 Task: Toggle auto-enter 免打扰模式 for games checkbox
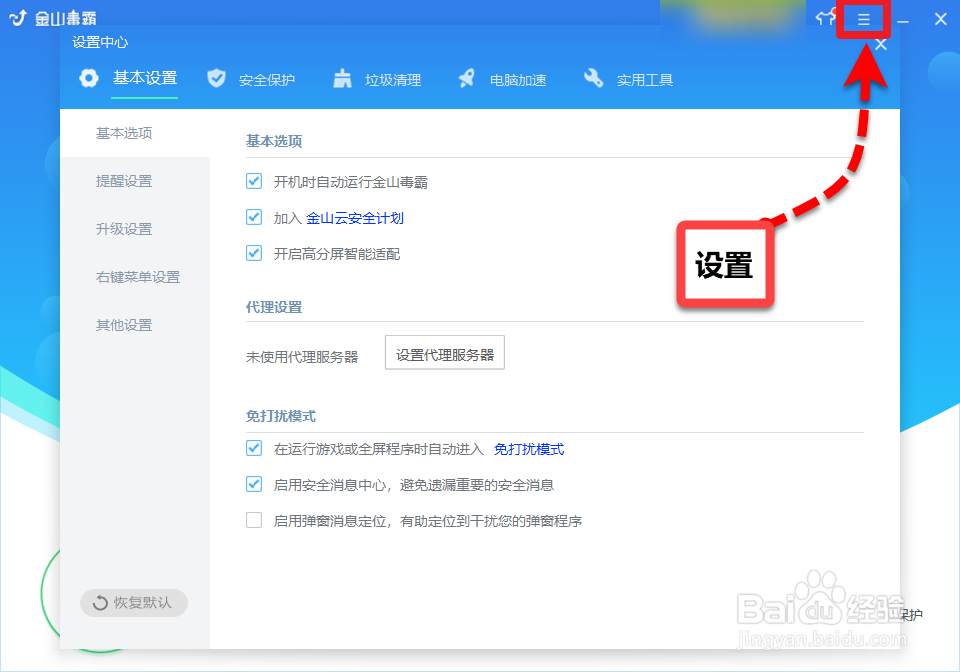(x=254, y=449)
